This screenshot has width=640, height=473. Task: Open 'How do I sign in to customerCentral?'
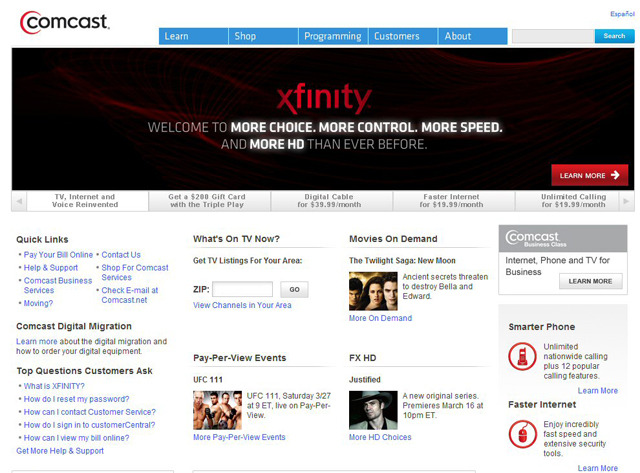(x=89, y=425)
